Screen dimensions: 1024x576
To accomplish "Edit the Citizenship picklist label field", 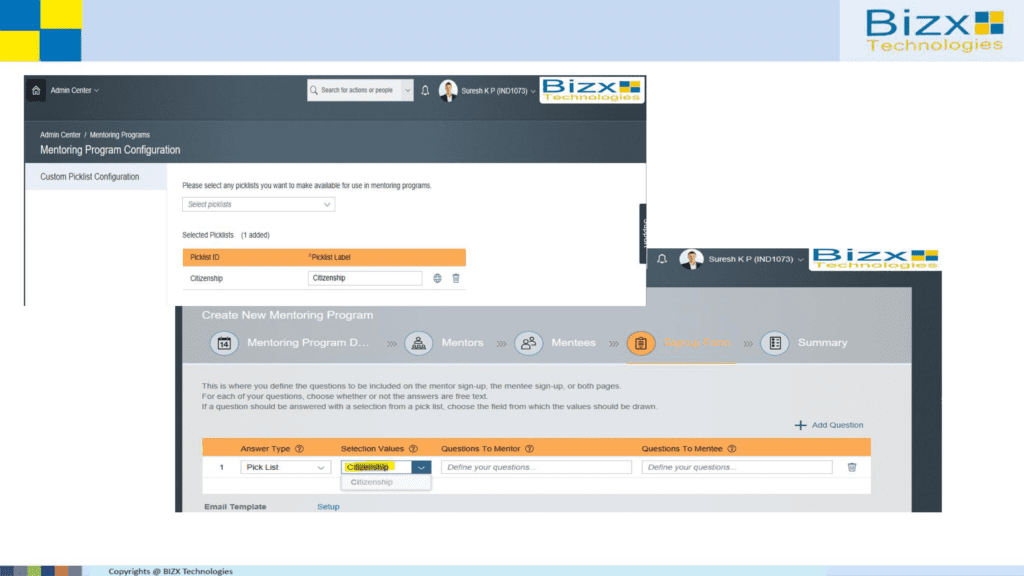I will pyautogui.click(x=364, y=278).
